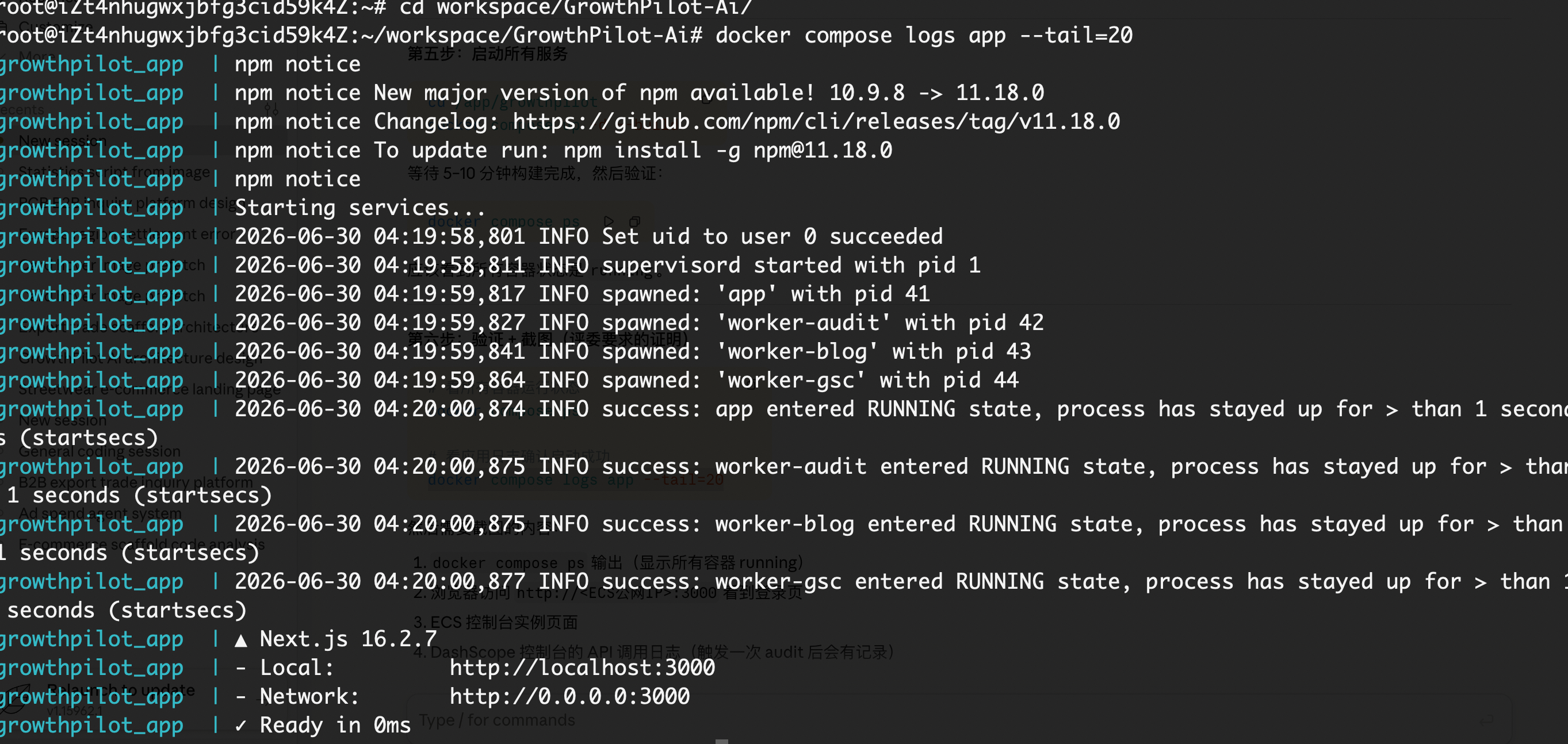Open Statistics script from image session

114,171
